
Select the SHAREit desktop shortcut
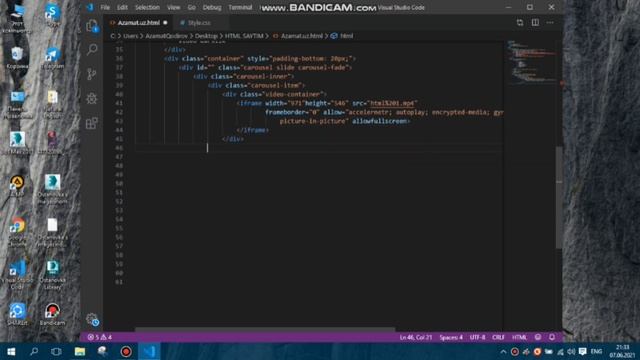(17, 314)
